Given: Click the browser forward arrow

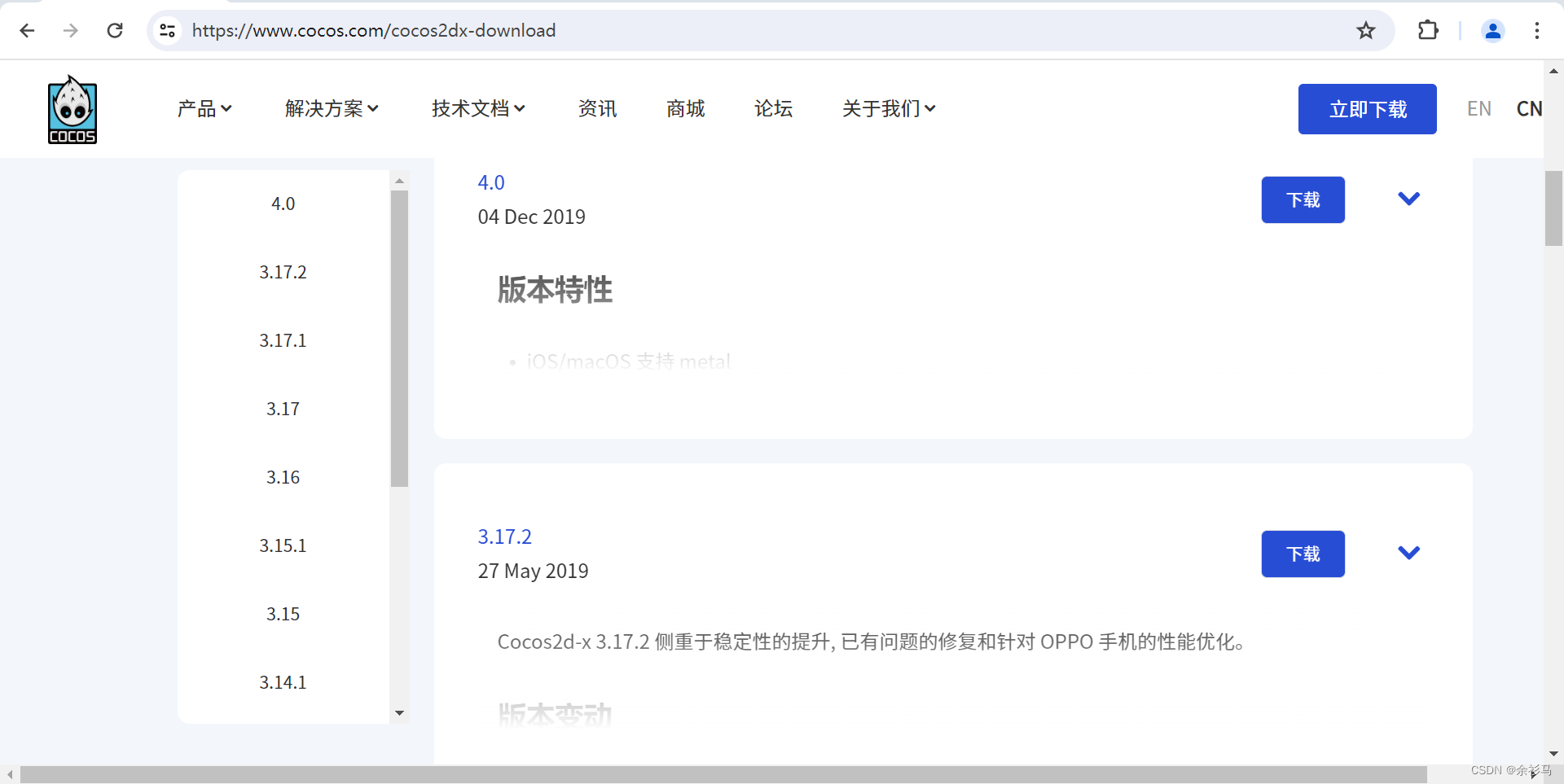Looking at the screenshot, I should [x=71, y=30].
